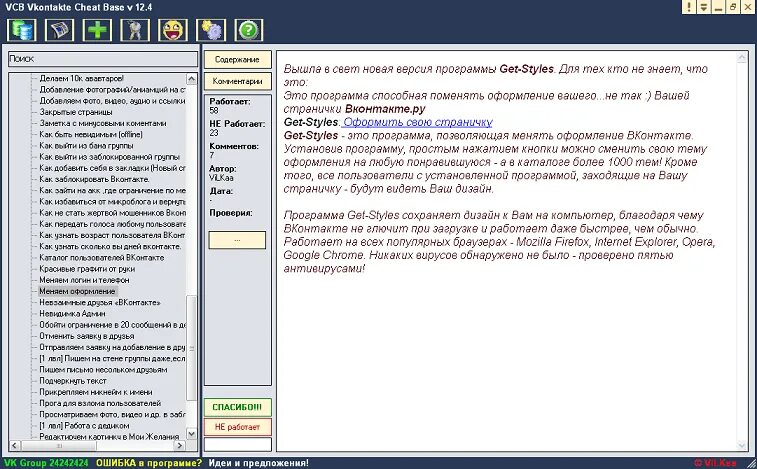Click article pane scroll up arrow
Image resolution: width=757 pixels, height=469 pixels.
742,58
